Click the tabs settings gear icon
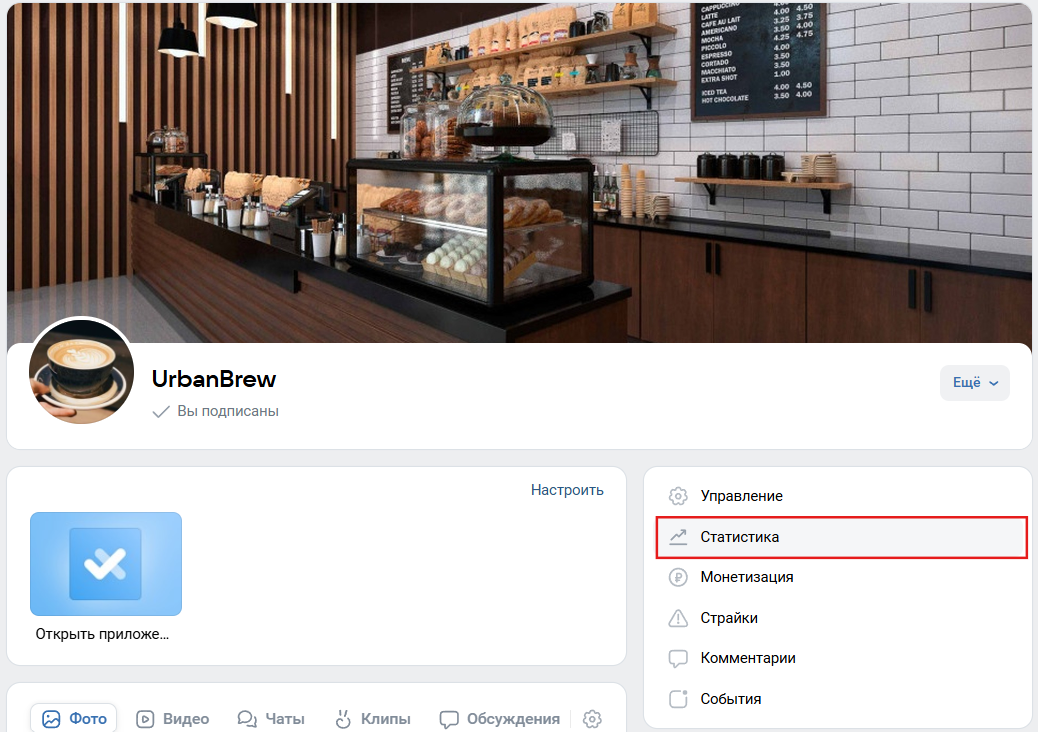 (592, 719)
